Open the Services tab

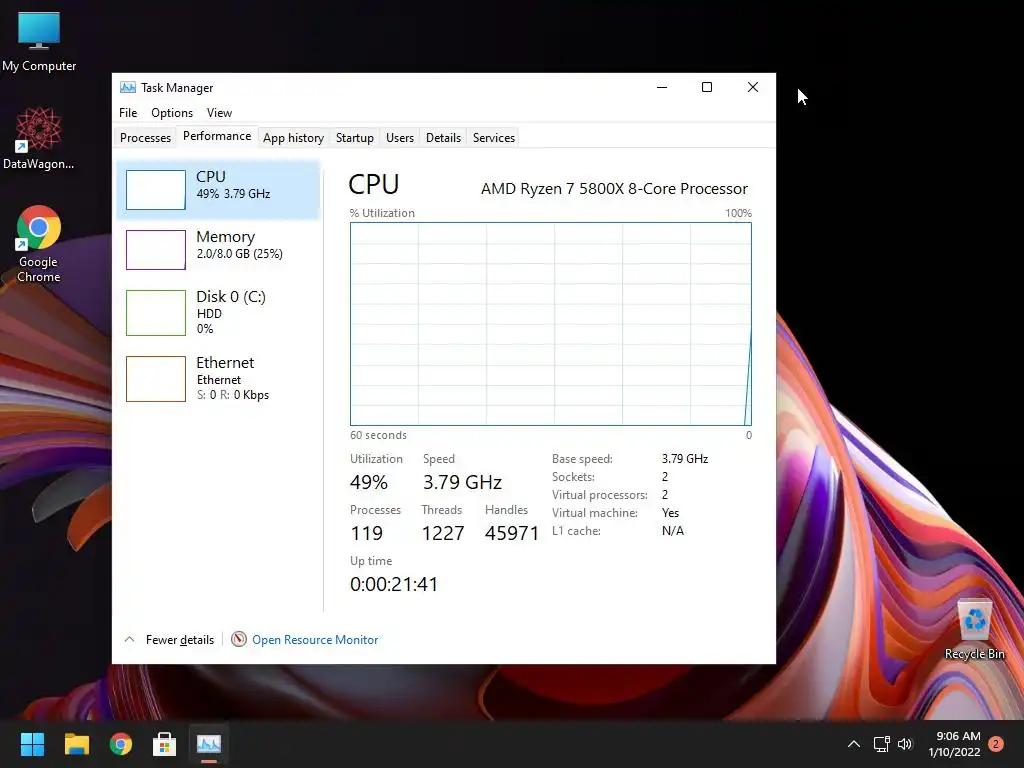click(494, 138)
